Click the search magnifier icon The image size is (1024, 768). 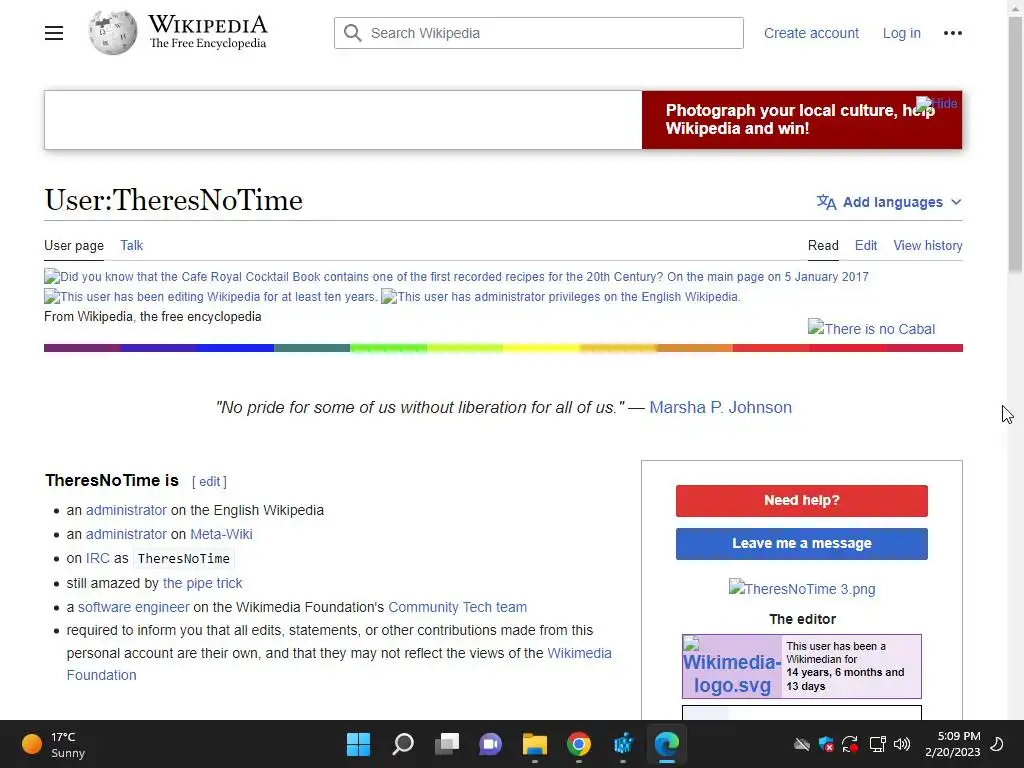tap(353, 33)
